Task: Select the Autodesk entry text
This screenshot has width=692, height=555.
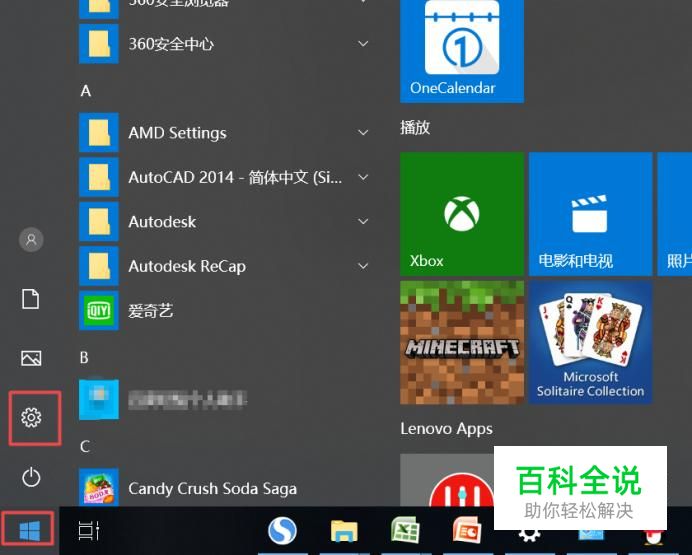Action: pyautogui.click(x=162, y=221)
